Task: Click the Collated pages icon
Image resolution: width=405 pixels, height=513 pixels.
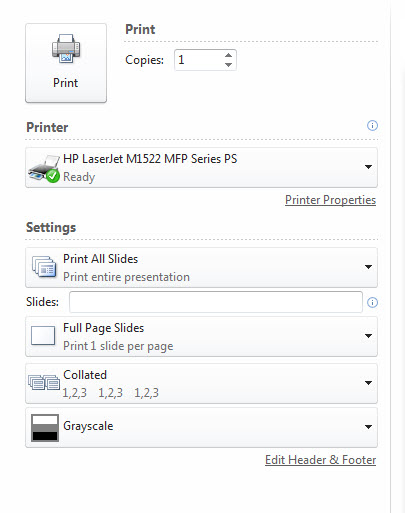Action: pyautogui.click(x=44, y=382)
